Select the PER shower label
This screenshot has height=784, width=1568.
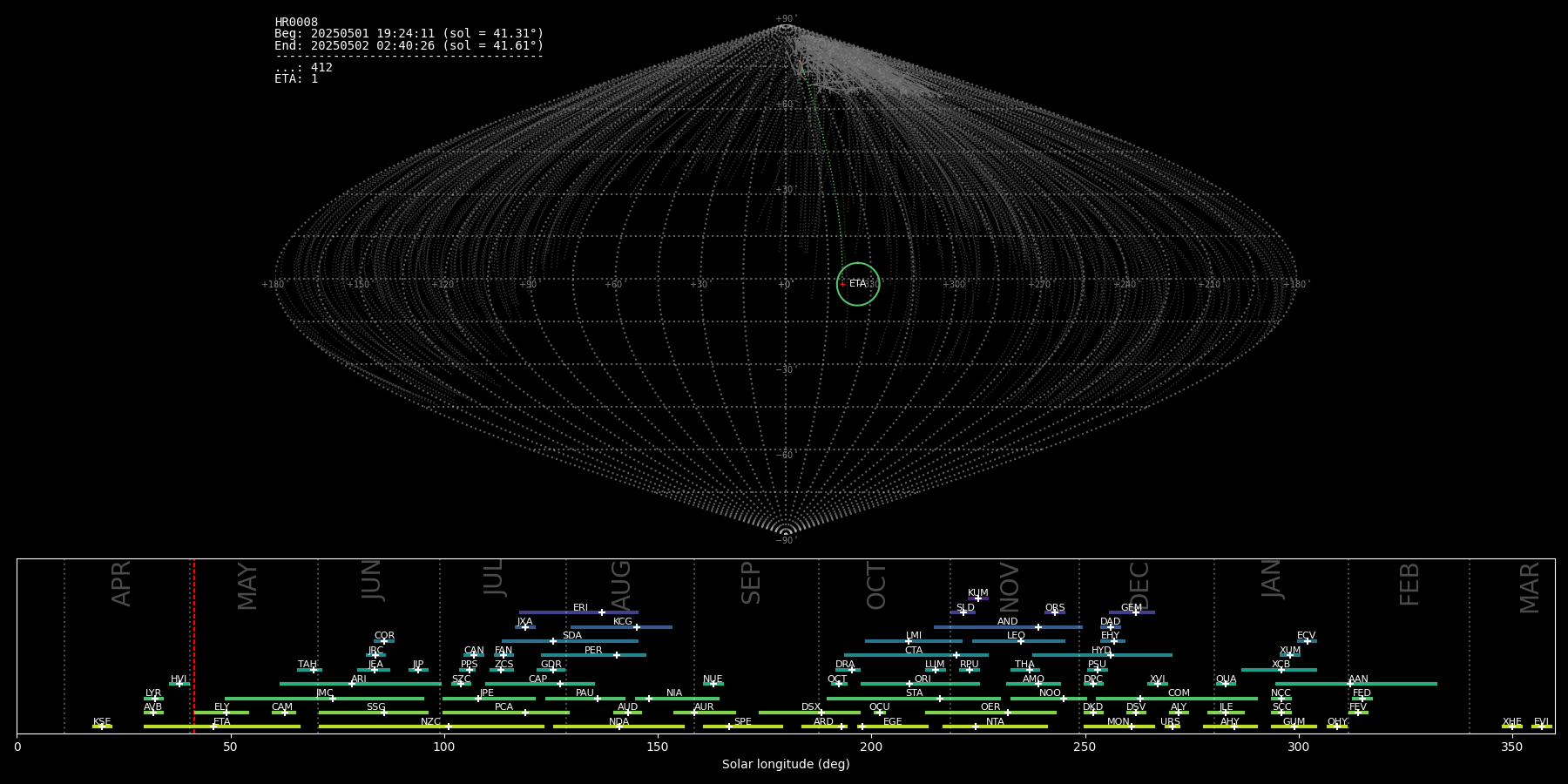(x=593, y=650)
